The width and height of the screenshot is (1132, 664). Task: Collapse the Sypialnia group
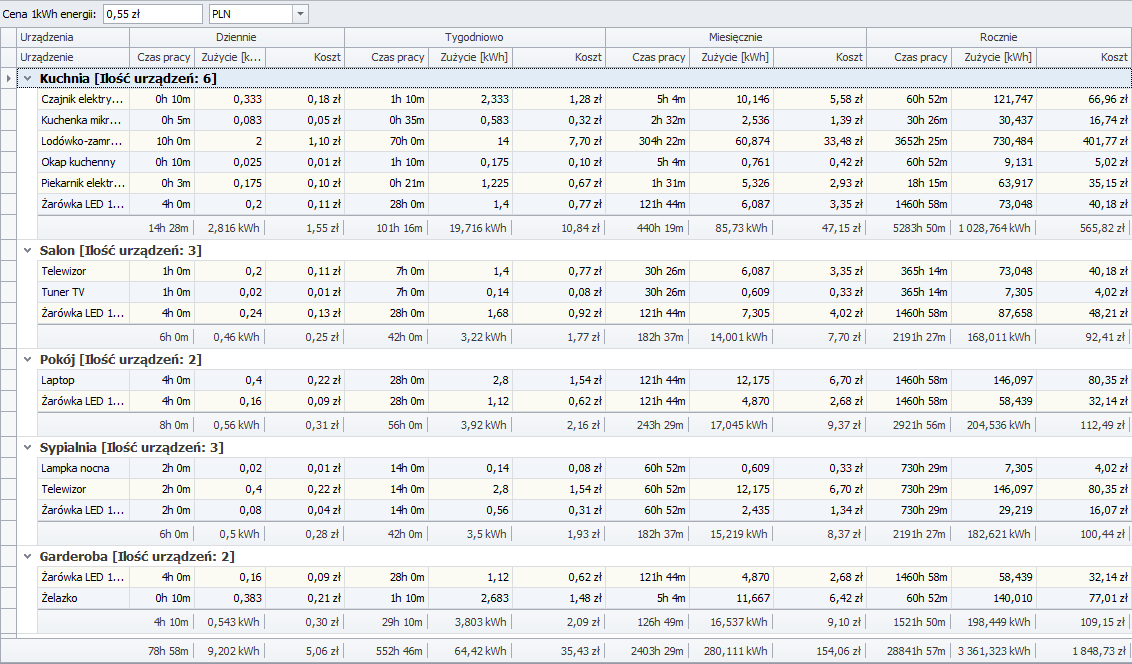28,447
